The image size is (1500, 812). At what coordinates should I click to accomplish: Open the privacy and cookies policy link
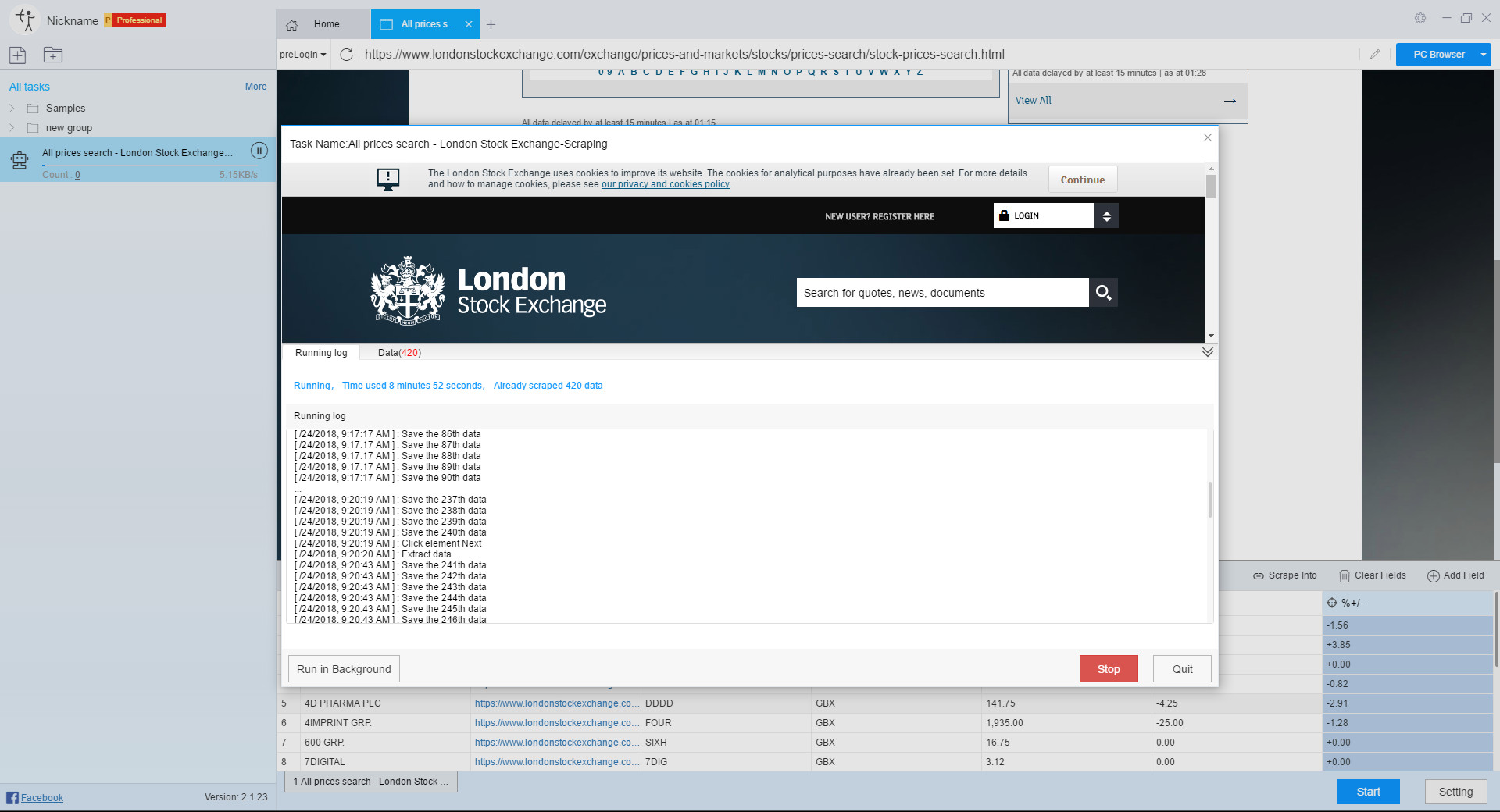click(665, 184)
